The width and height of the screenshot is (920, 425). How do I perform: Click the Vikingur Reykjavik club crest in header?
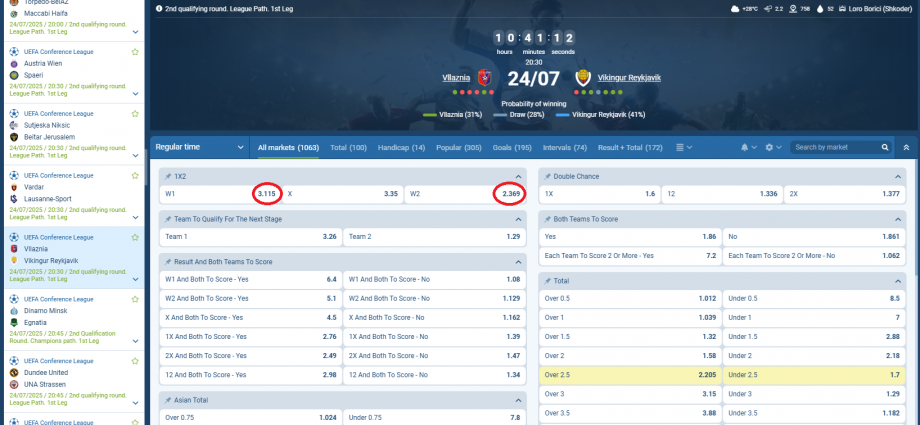(583, 77)
